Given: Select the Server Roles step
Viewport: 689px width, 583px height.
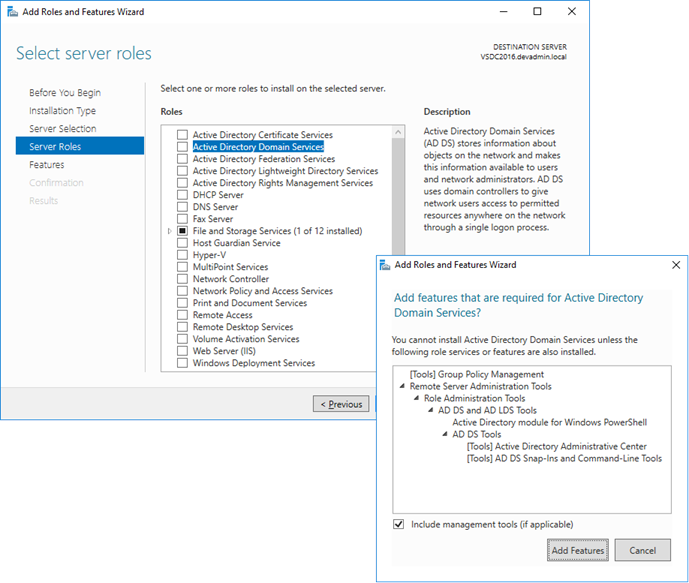Looking at the screenshot, I should pos(80,146).
